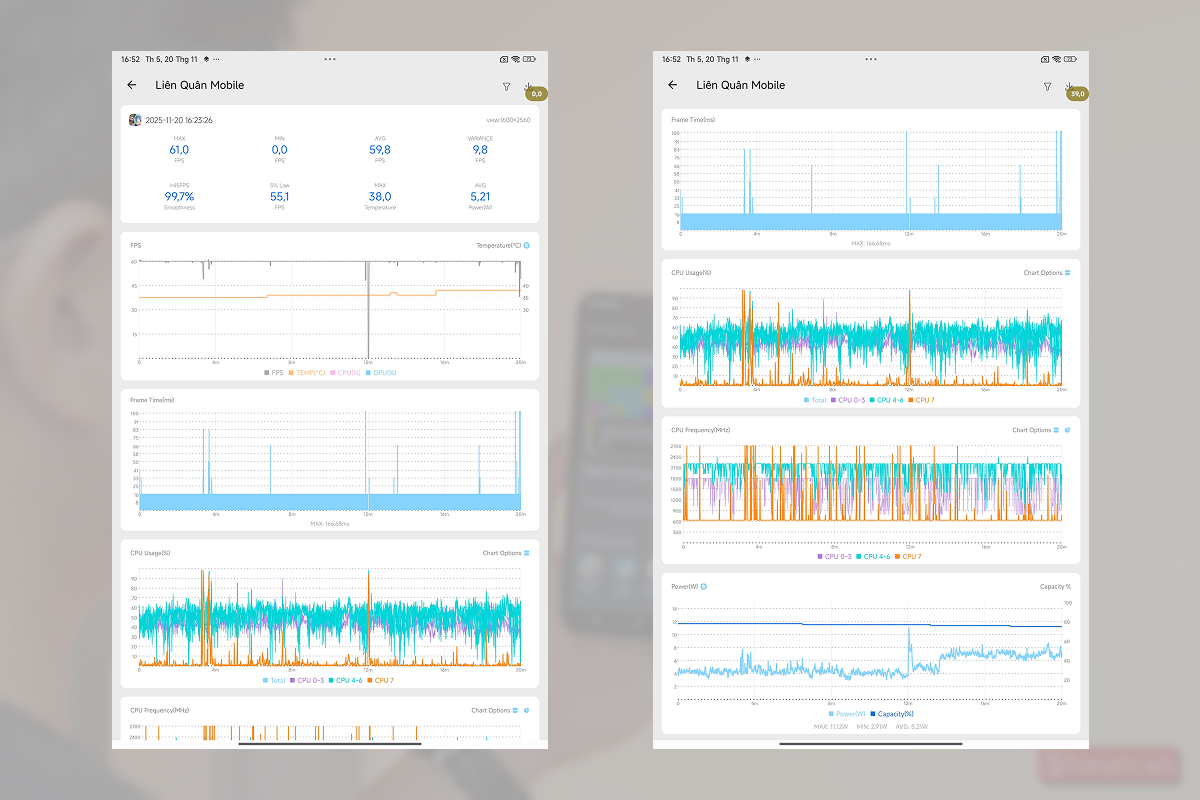Viewport: 1200px width, 800px height.
Task: Tap the 99,7% Smoothness value
Action: click(x=179, y=197)
